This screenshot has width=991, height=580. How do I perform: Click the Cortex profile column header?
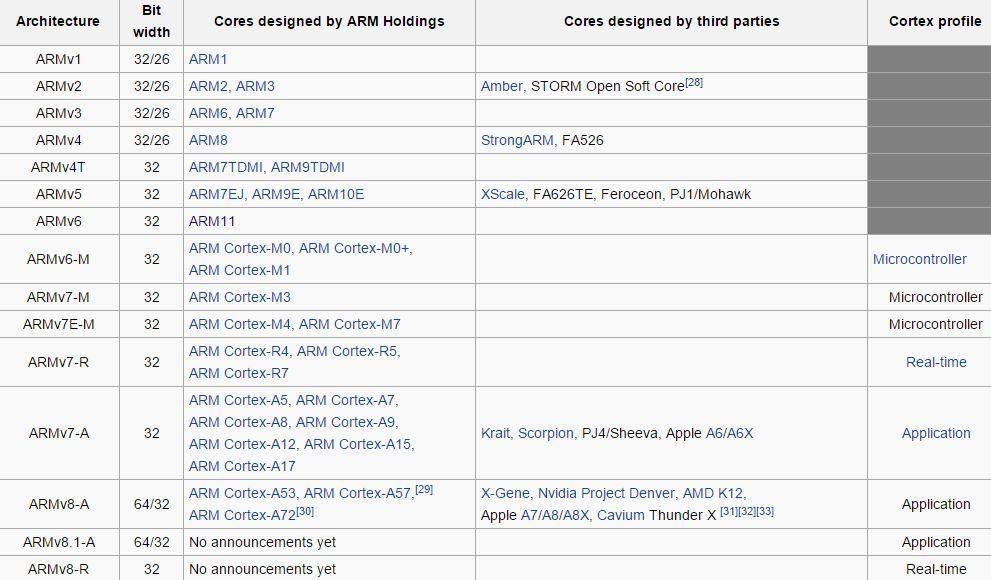(x=929, y=22)
